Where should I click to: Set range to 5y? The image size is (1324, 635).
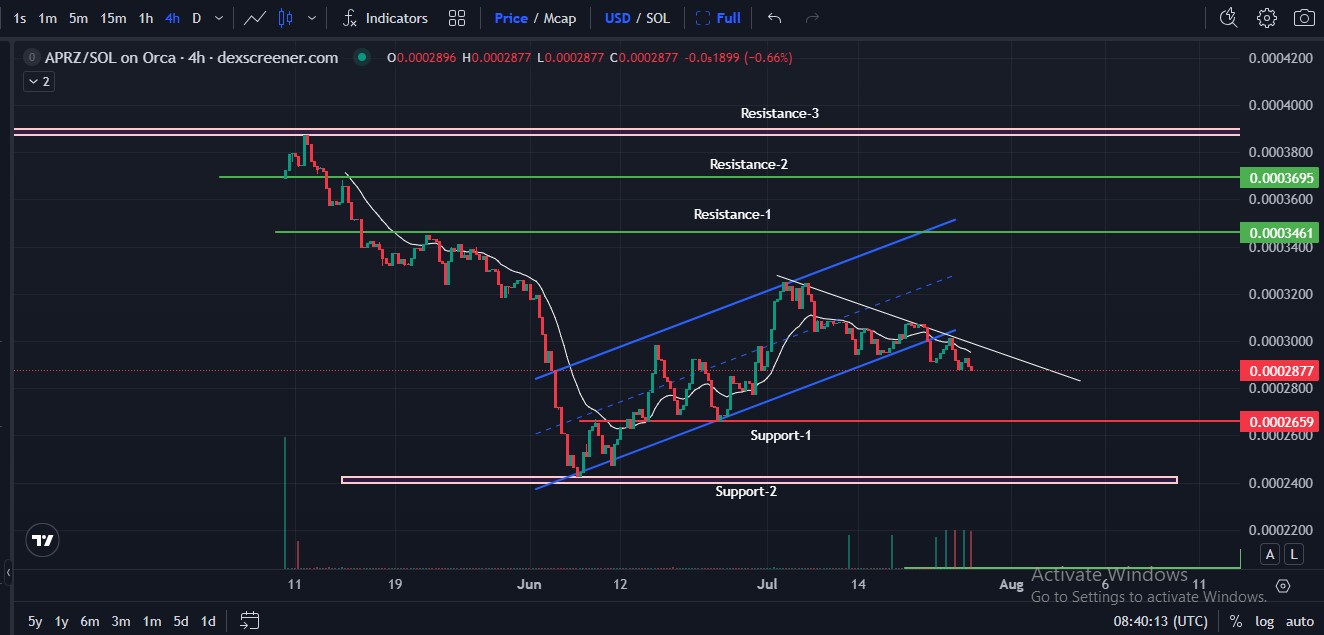35,621
